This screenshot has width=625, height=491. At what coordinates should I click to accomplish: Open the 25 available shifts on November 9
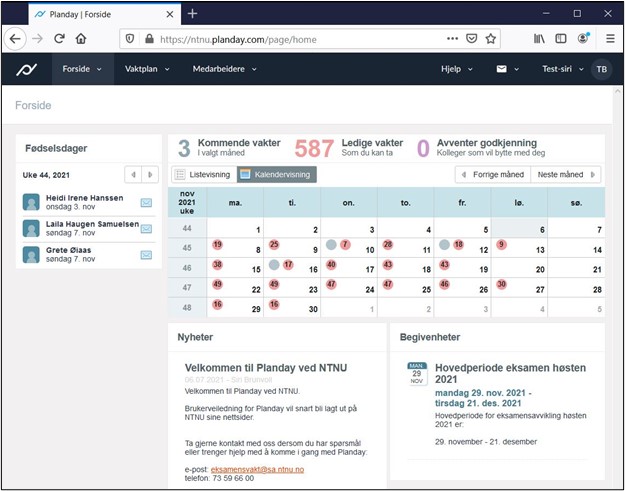tap(274, 244)
